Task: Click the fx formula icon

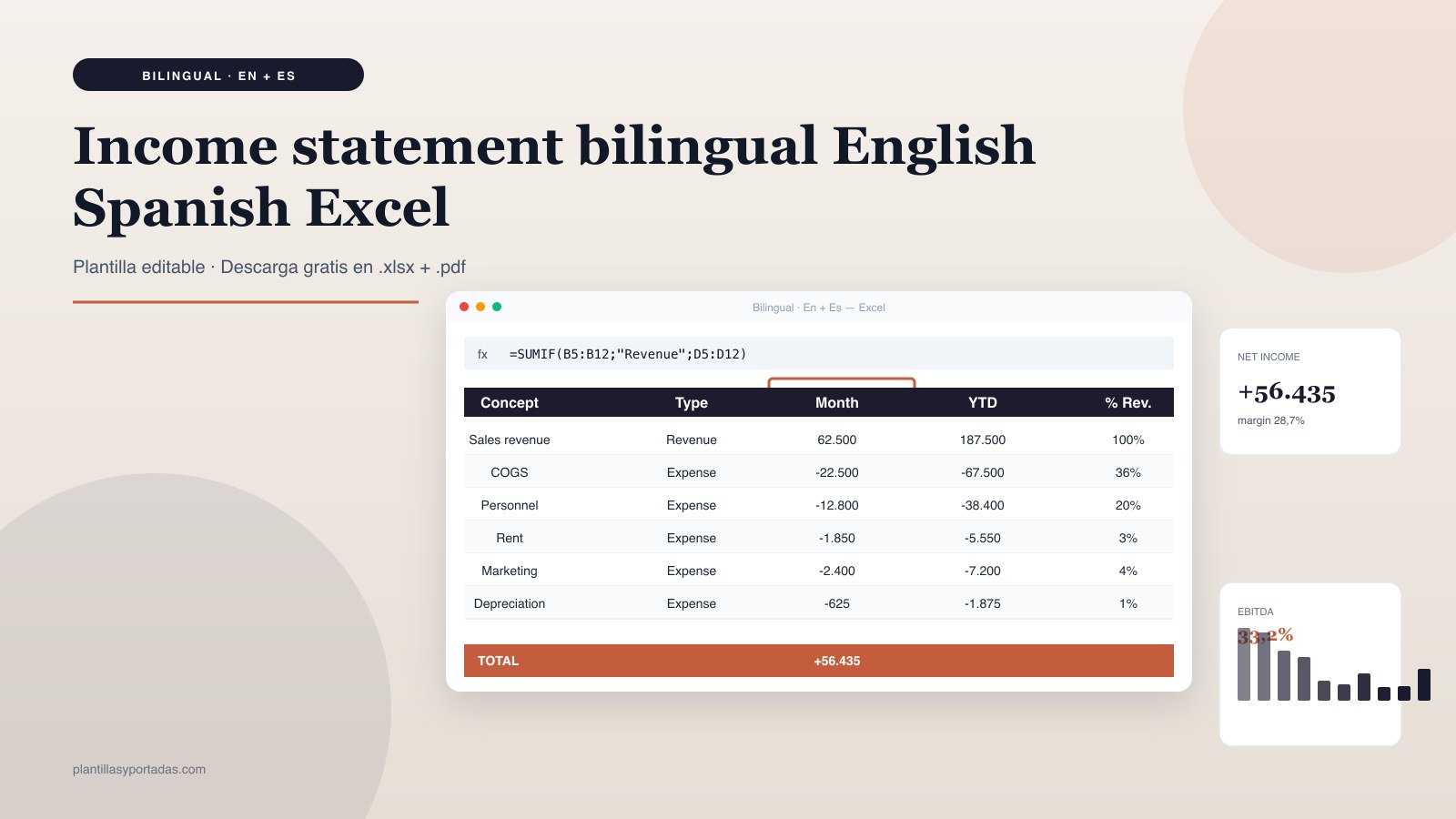Action: (482, 354)
